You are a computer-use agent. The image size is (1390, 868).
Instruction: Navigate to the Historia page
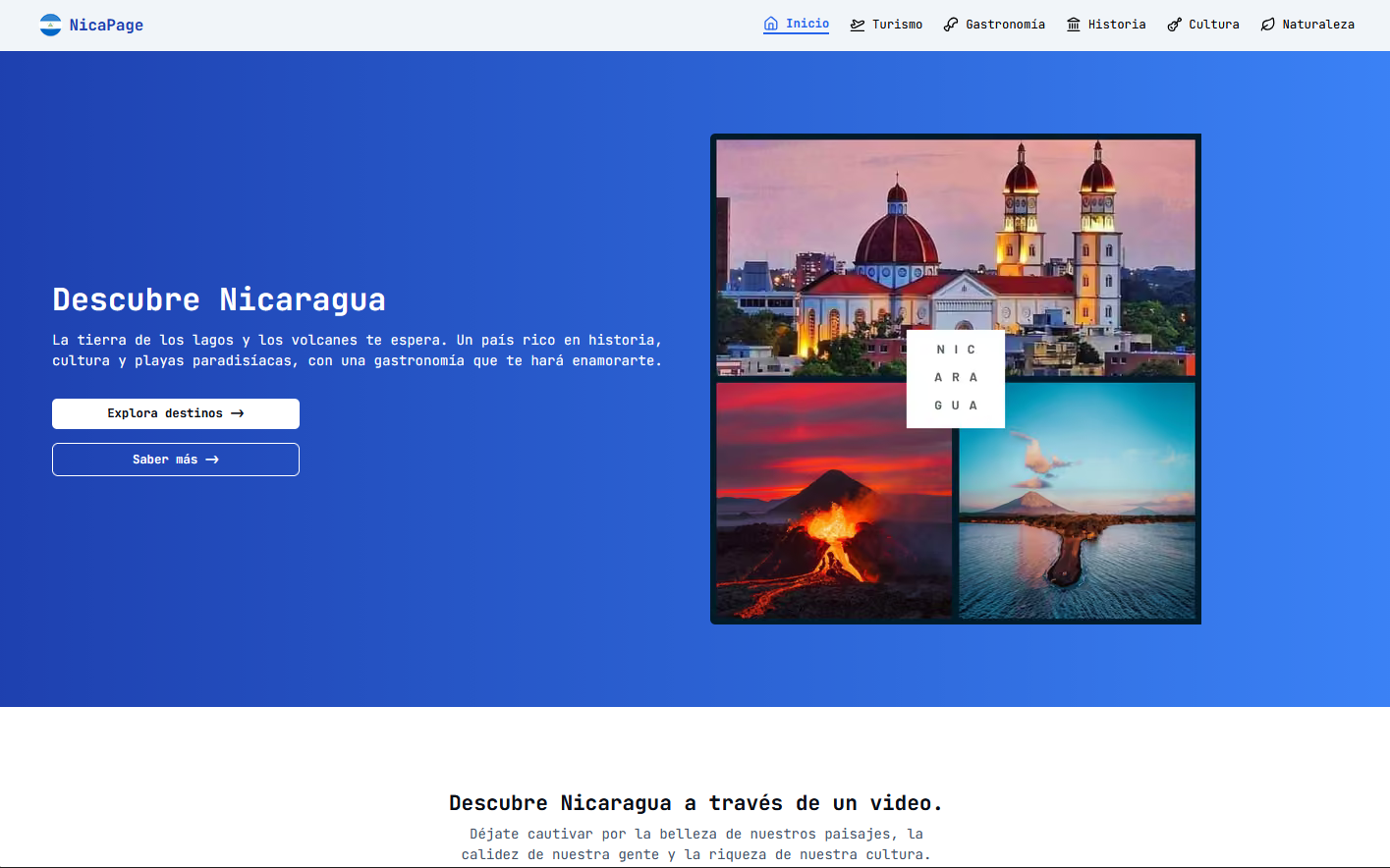point(1106,25)
